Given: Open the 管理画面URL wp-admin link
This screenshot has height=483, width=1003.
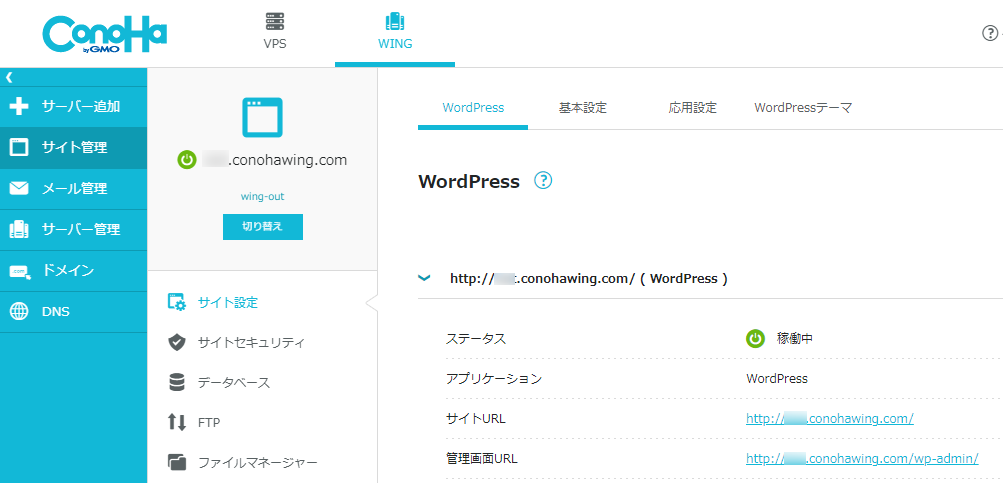Looking at the screenshot, I should click(x=861, y=459).
